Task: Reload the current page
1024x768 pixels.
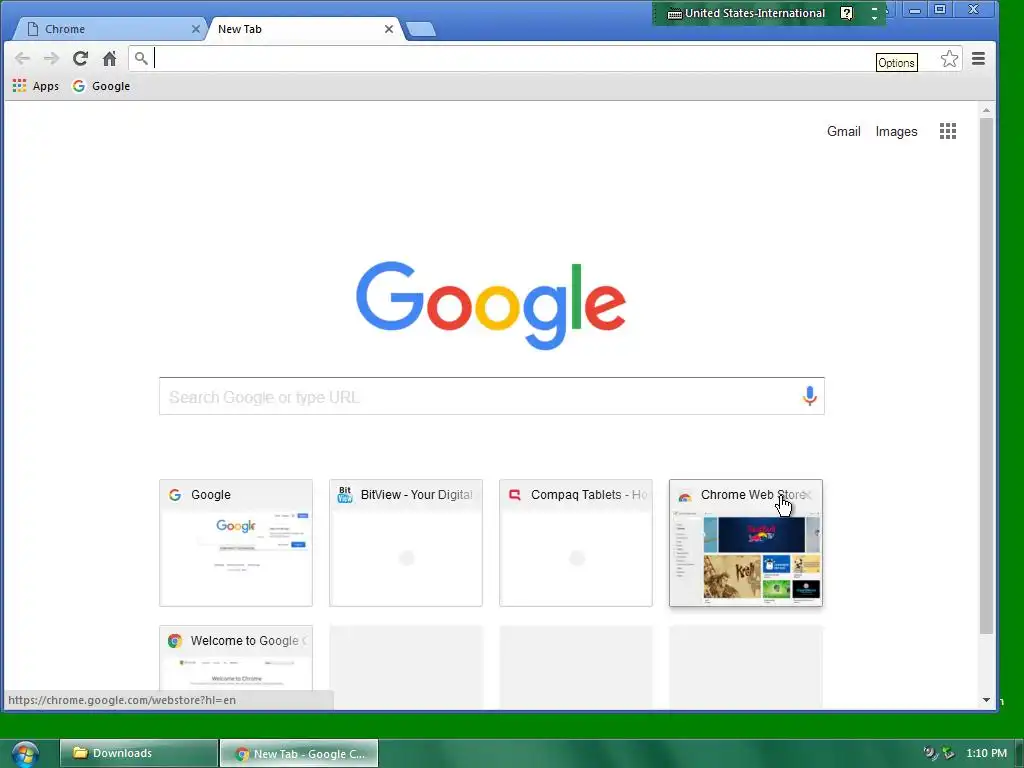Action: coord(80,59)
